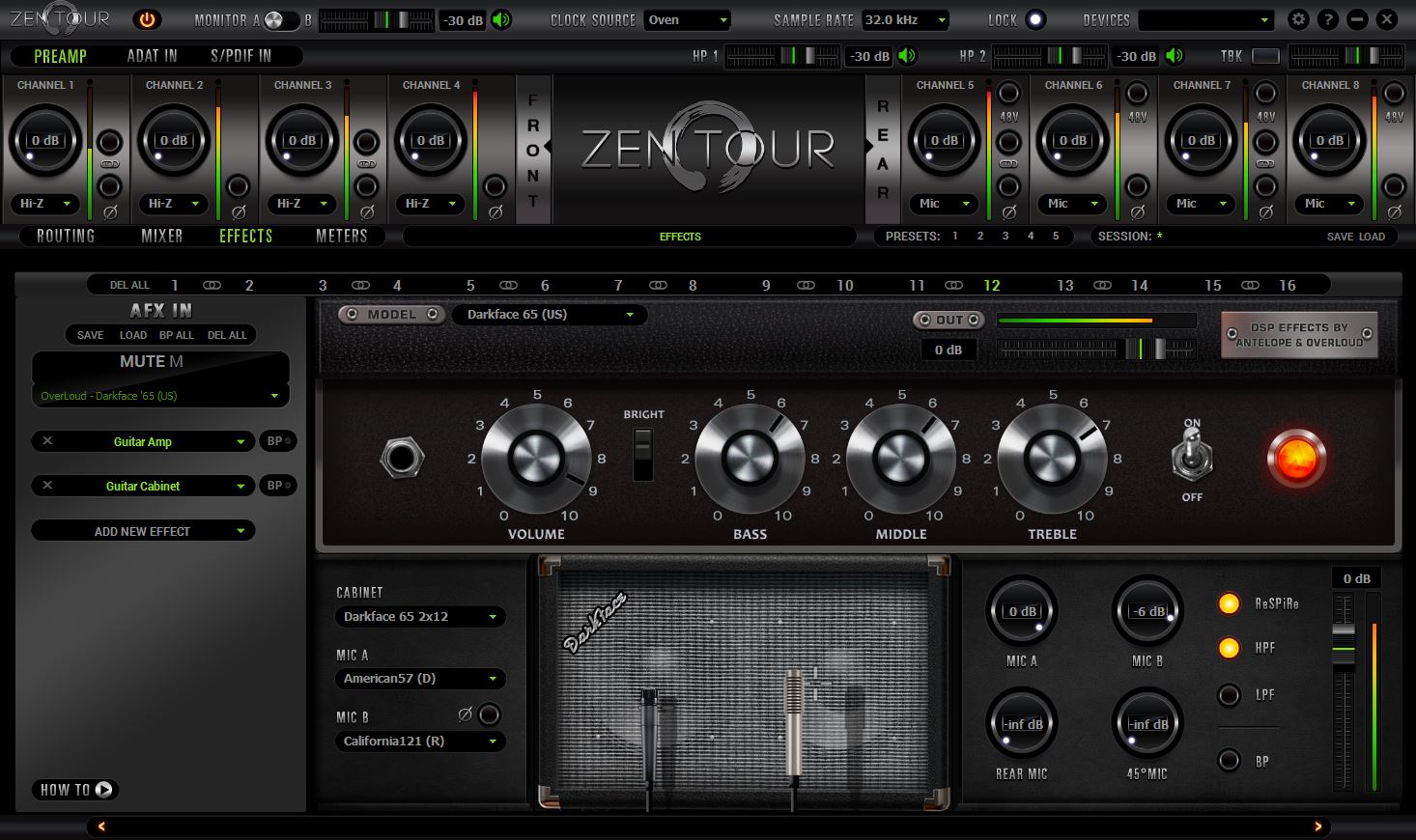
Task: Select AFX slot 12
Action: 992,286
